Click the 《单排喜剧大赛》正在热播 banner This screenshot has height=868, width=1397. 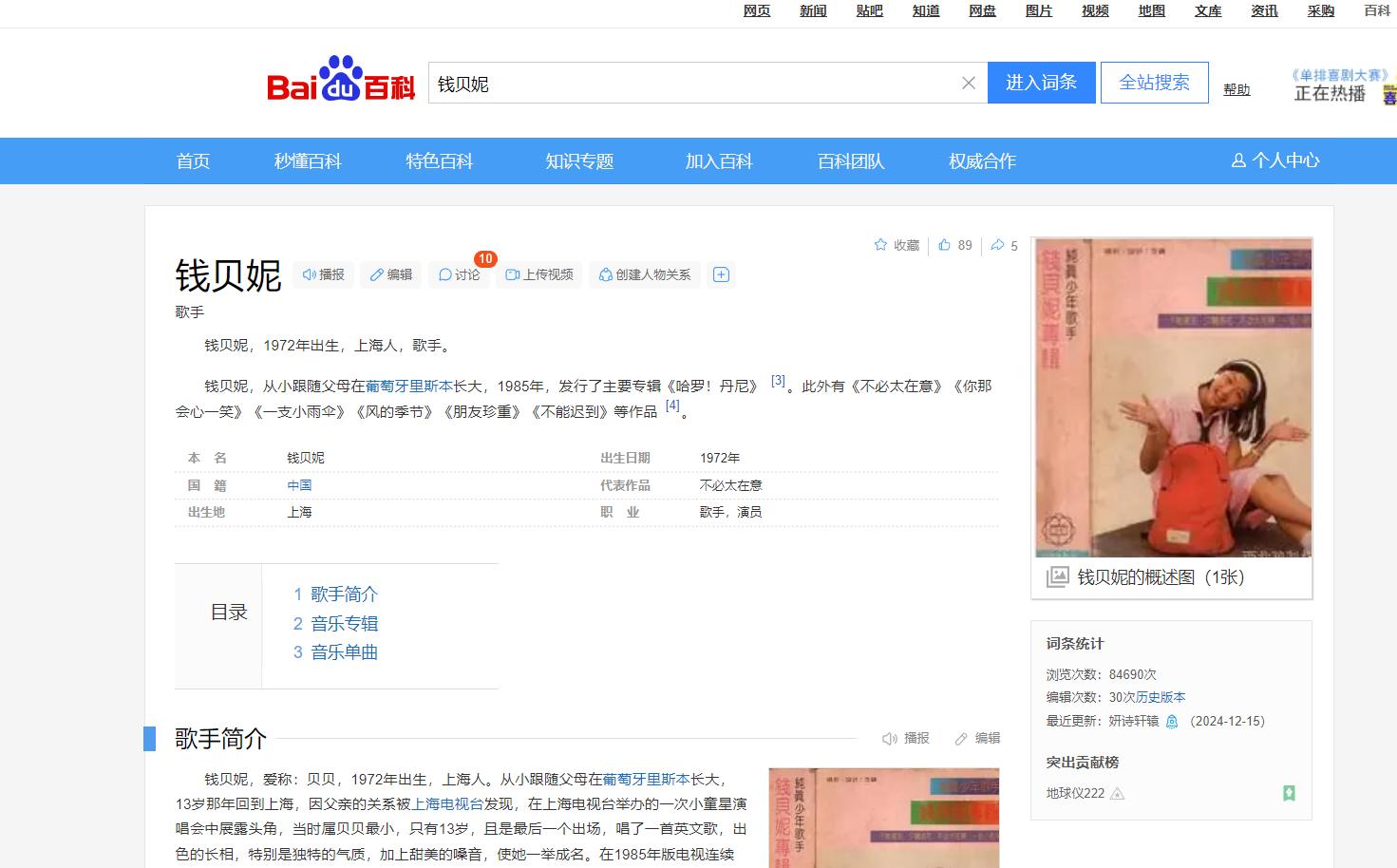[x=1344, y=85]
